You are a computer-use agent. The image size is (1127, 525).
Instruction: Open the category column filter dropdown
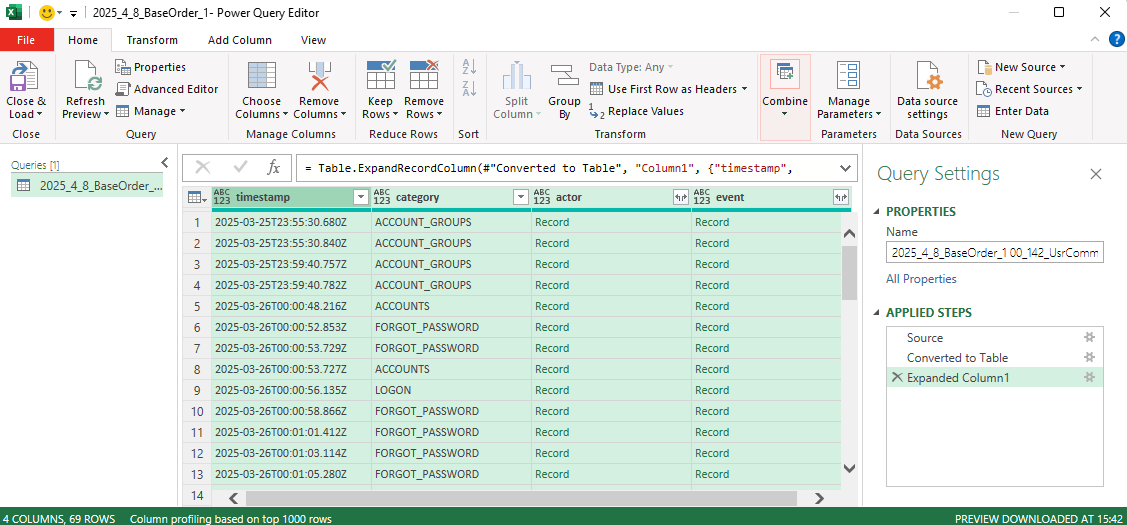[520, 197]
